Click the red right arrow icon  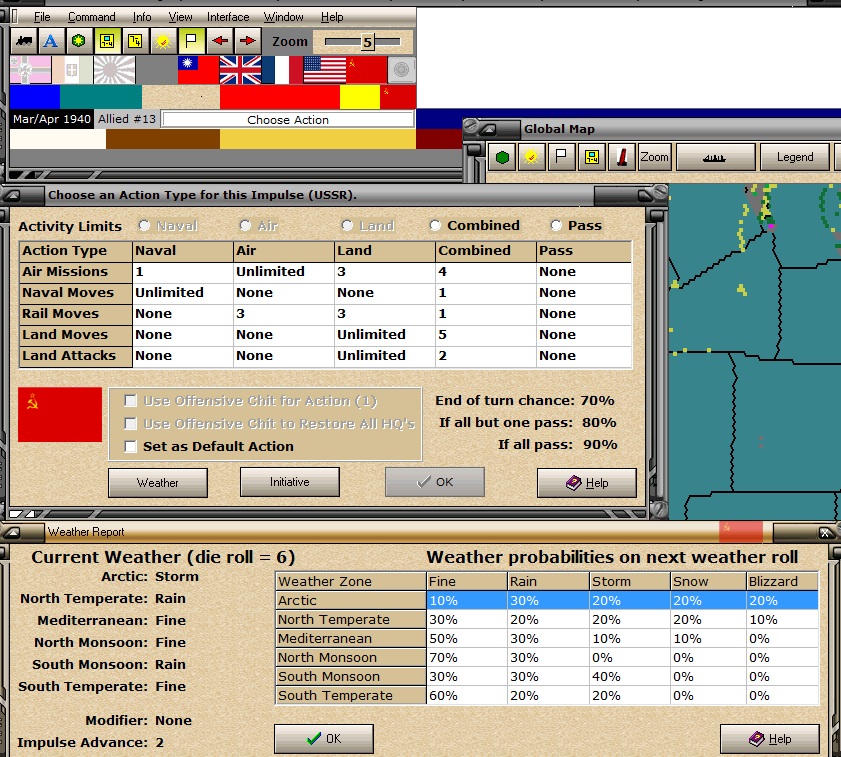[248, 41]
